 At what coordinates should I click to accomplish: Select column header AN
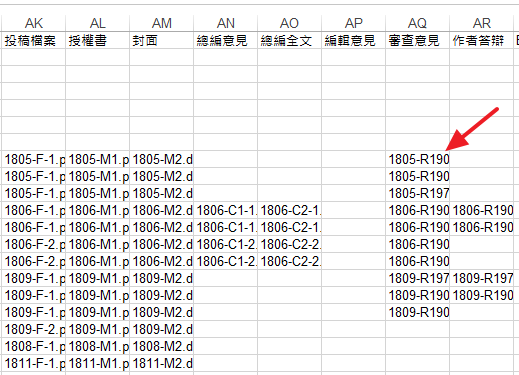click(225, 23)
